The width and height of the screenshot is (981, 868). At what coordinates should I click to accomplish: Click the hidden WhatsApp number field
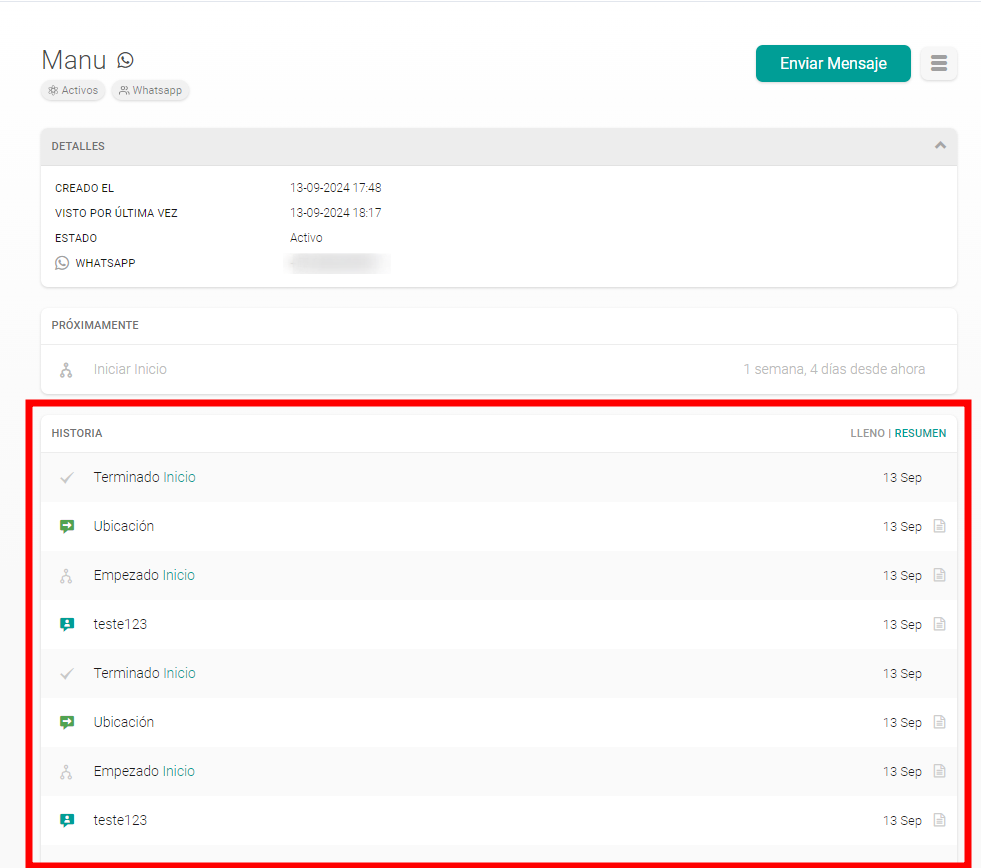click(337, 262)
